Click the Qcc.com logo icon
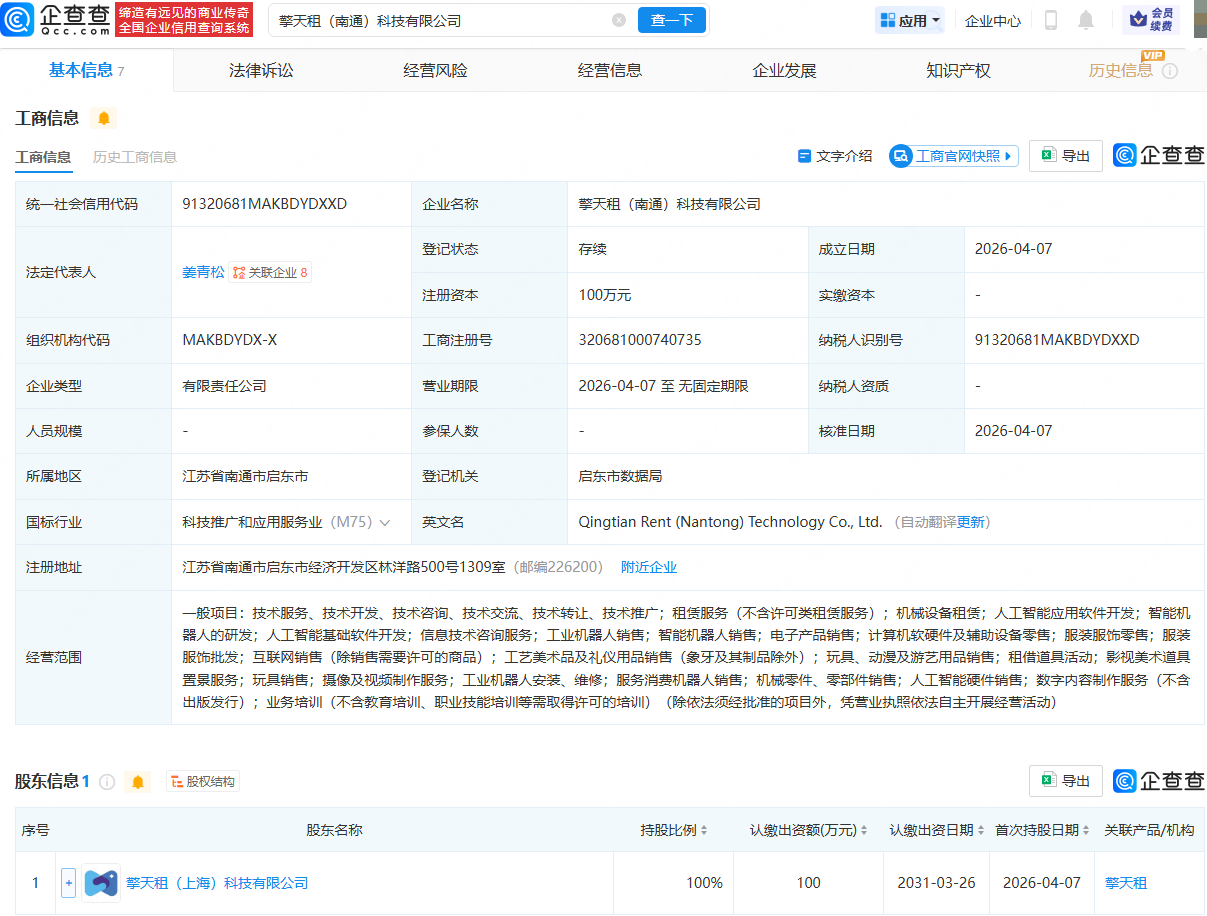Screen dimensions: 1207x916 pyautogui.click(x=20, y=19)
